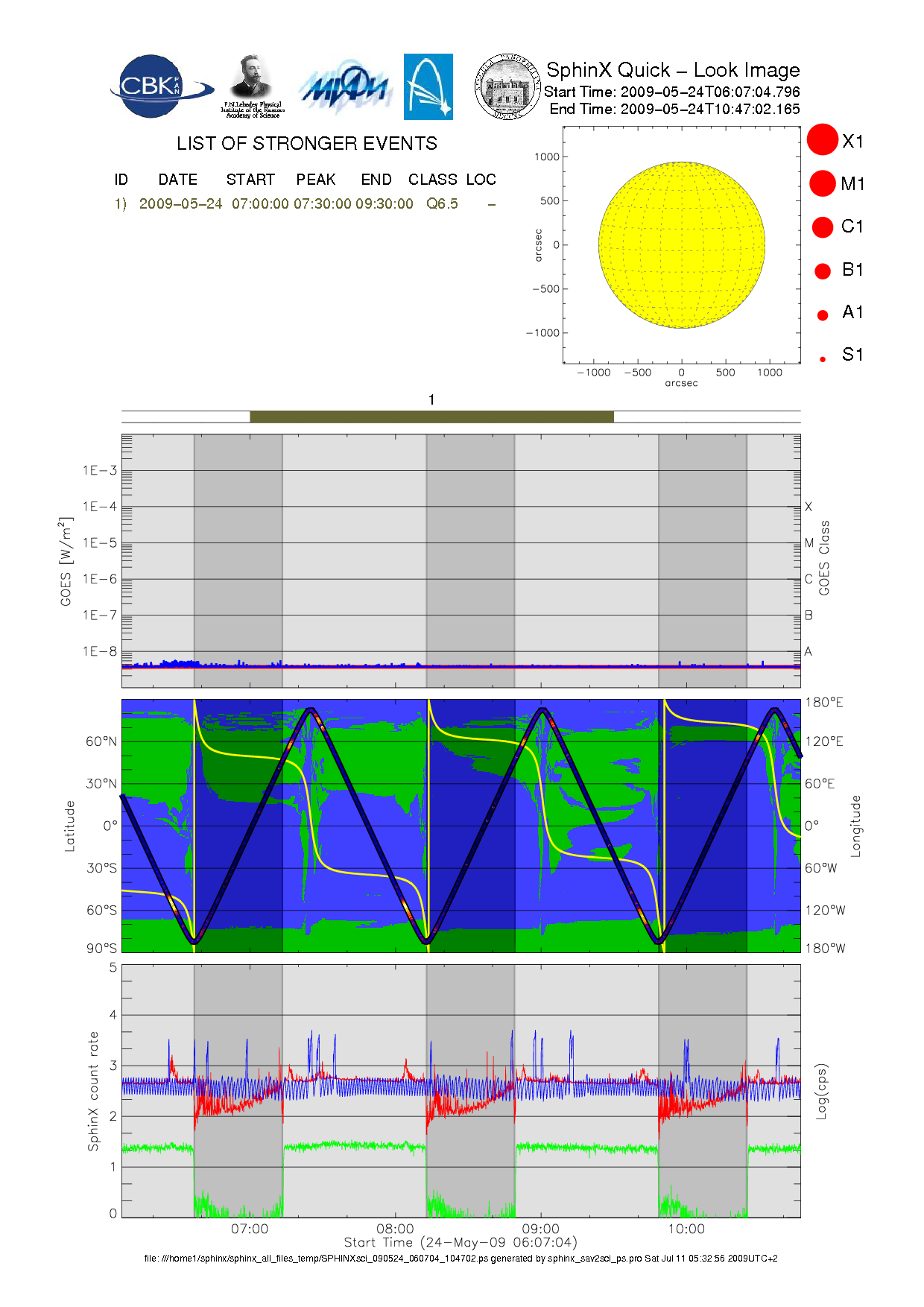Click the round observatory seal logo
This screenshot has width=924, height=1307.
click(x=507, y=87)
